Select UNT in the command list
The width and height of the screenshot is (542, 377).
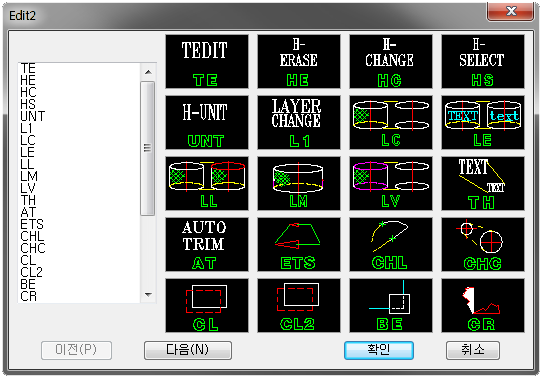(x=32, y=116)
